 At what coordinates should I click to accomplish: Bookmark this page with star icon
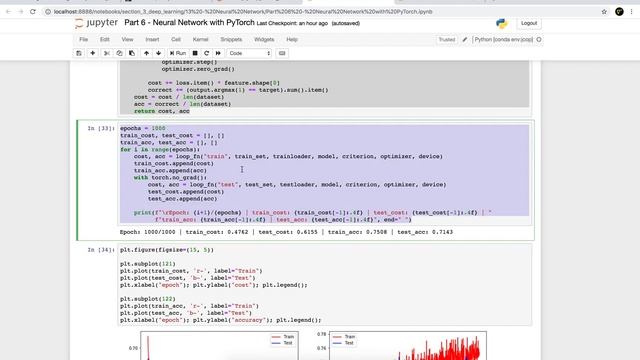[604, 12]
